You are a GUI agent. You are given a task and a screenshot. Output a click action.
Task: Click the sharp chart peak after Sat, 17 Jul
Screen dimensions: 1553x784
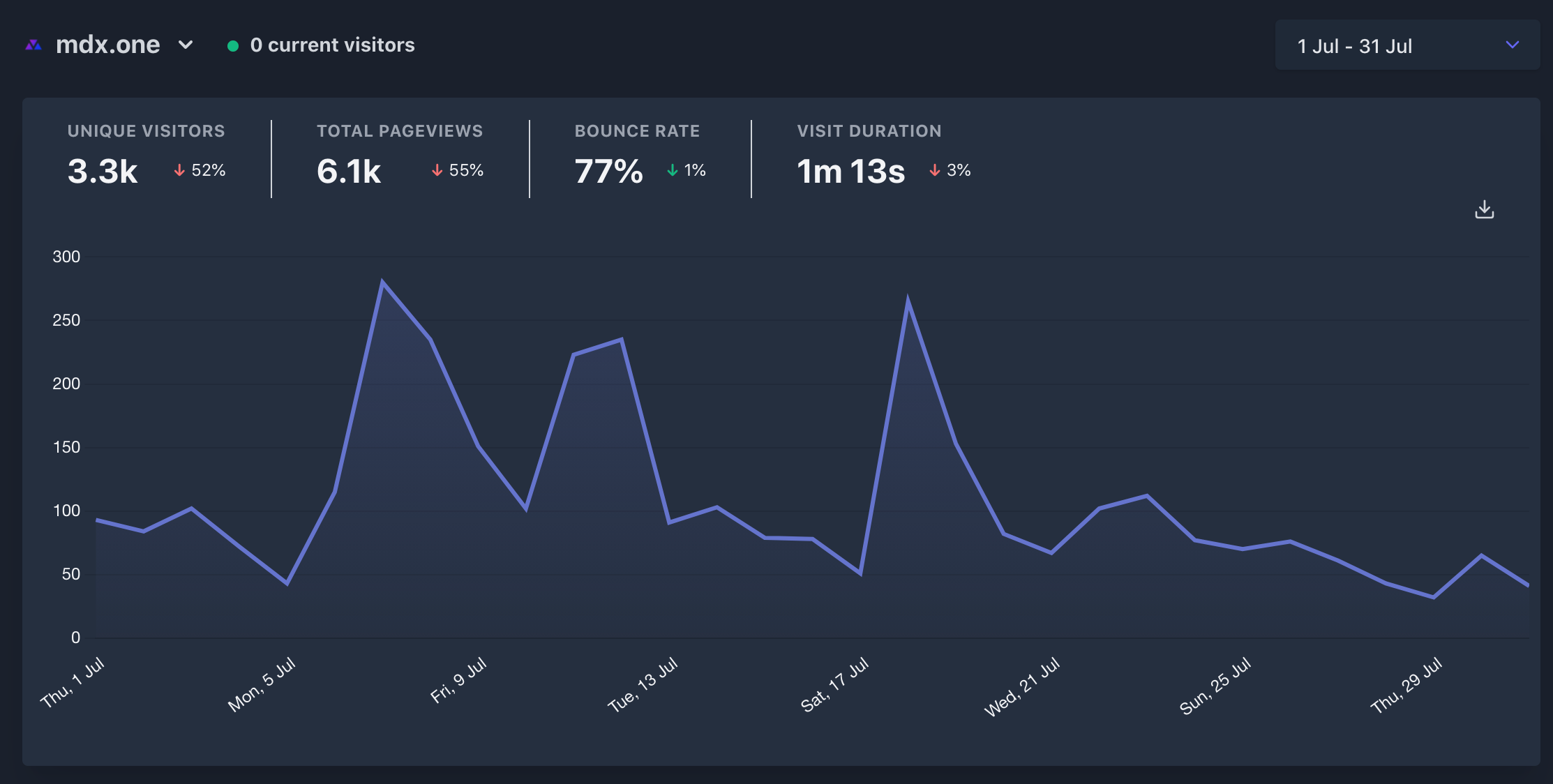908,301
